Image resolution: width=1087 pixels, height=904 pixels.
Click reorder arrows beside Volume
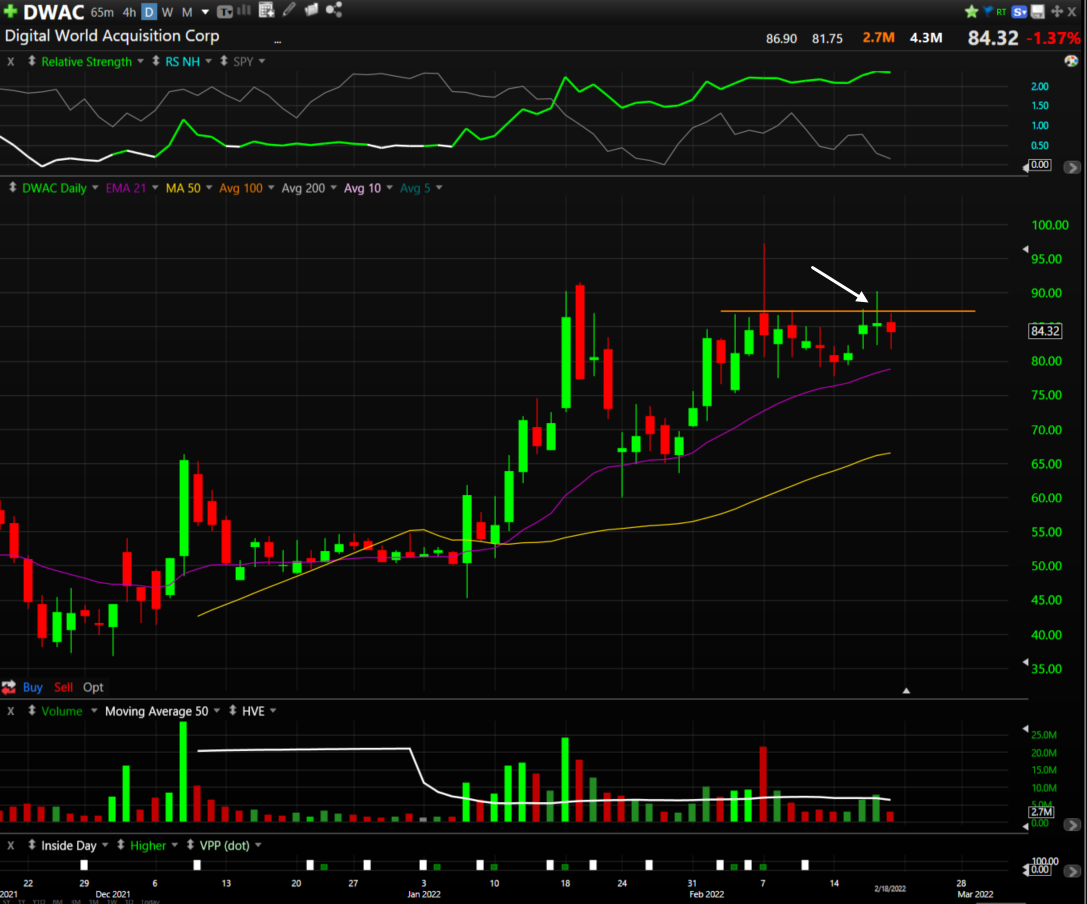(x=32, y=711)
